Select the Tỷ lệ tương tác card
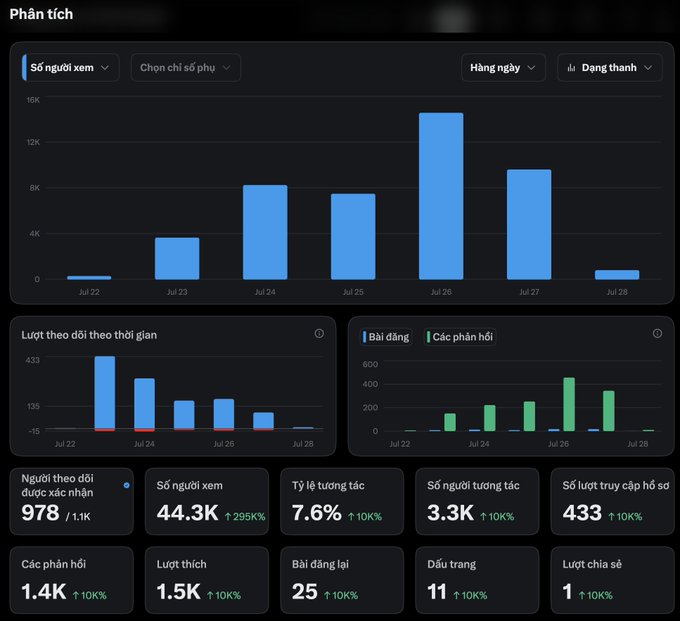The image size is (680, 621). tap(342, 501)
